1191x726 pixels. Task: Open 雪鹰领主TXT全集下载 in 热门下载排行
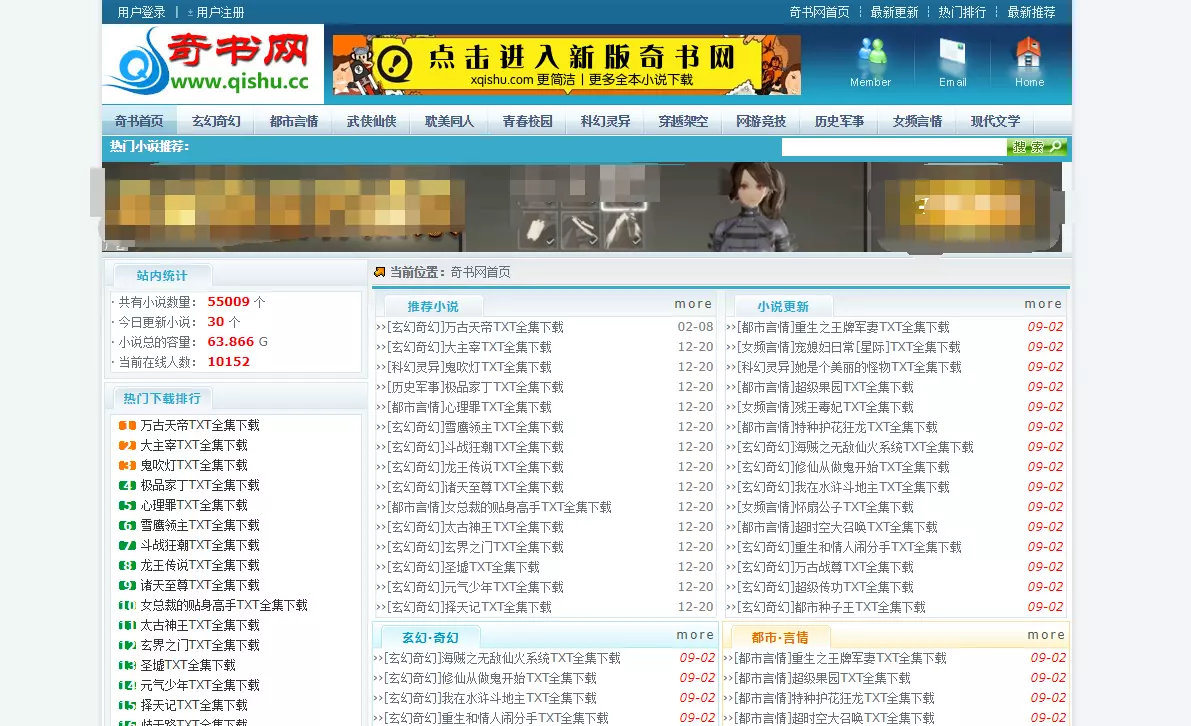(x=200, y=526)
